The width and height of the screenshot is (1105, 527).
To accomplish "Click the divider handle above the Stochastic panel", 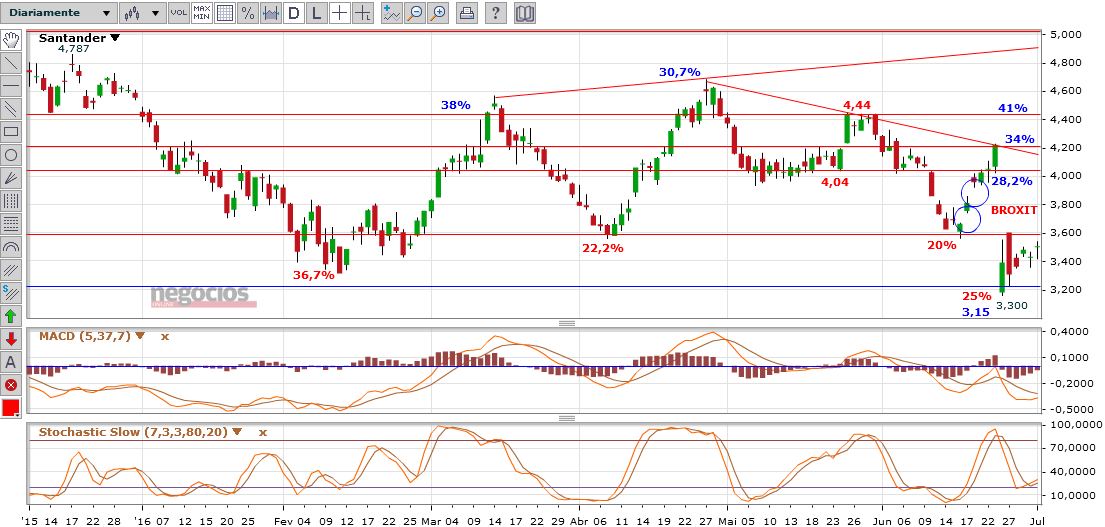I will [567, 418].
